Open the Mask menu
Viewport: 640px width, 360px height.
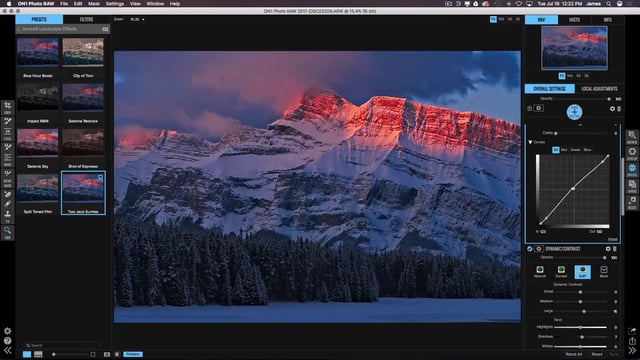94,4
